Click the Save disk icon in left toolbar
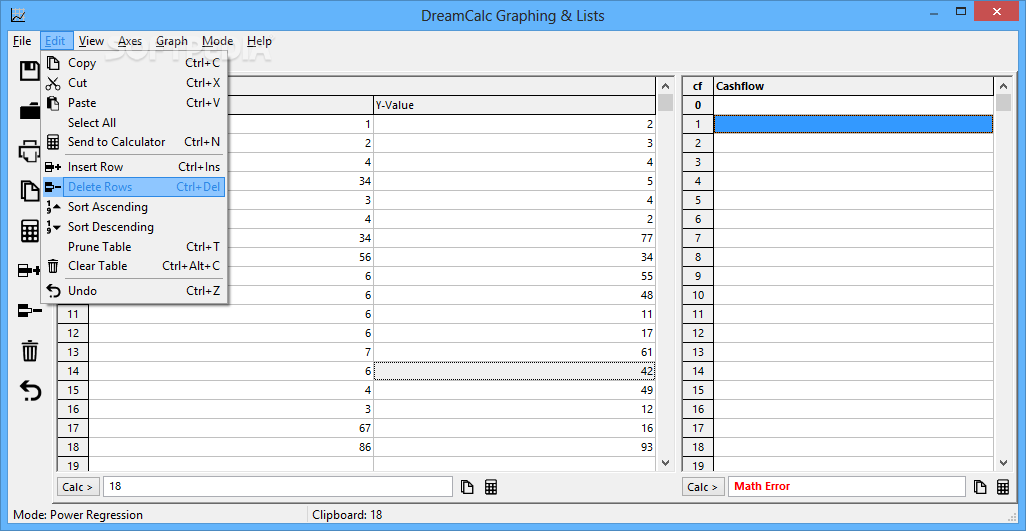 pos(30,71)
